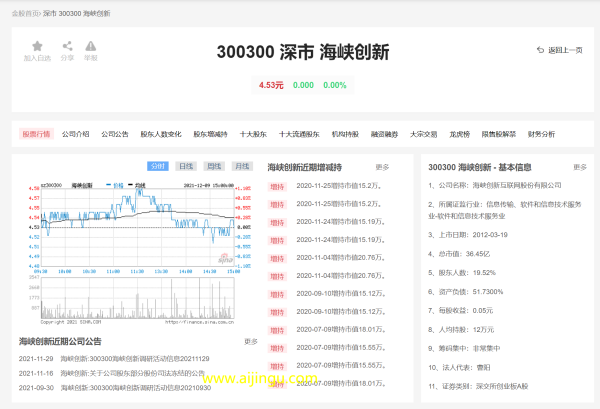The image size is (600, 409).
Task: Open the 大宗交易 tab
Action: point(423,134)
